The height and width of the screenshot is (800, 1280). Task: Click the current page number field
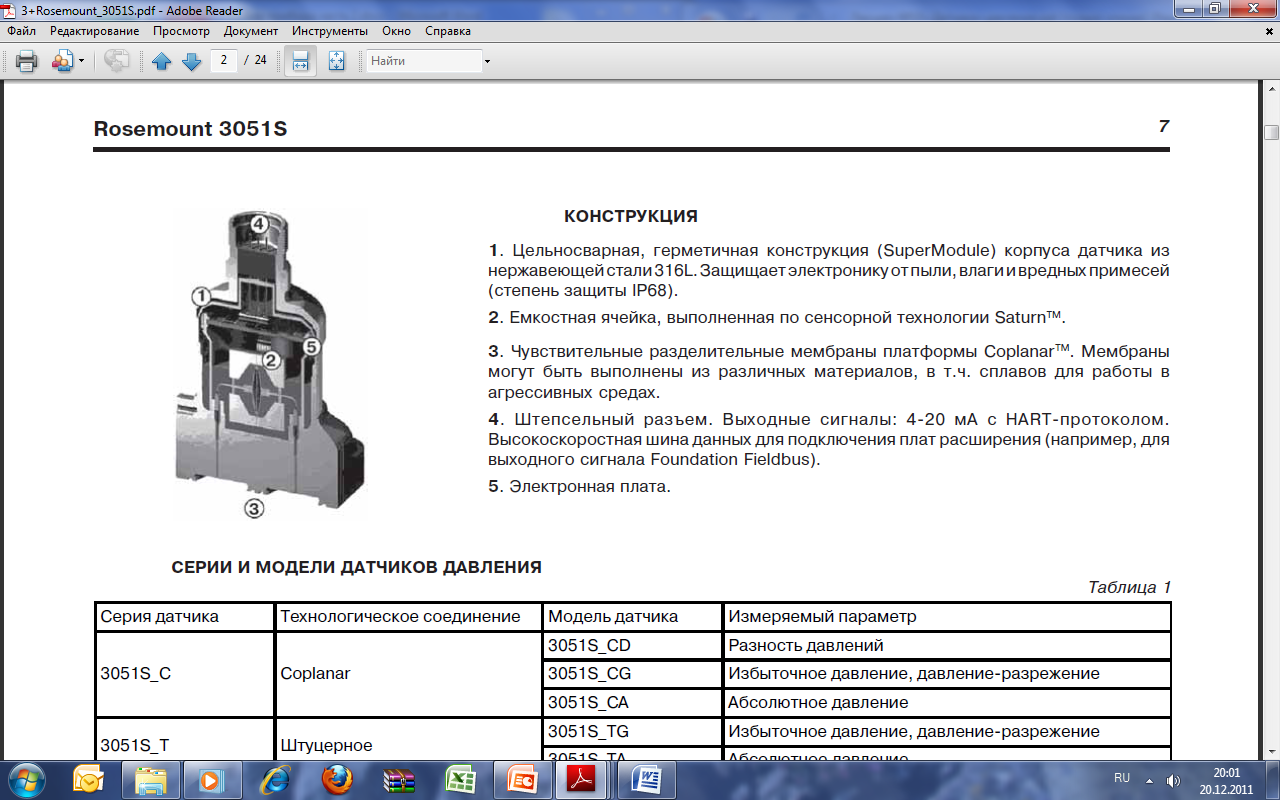point(223,60)
